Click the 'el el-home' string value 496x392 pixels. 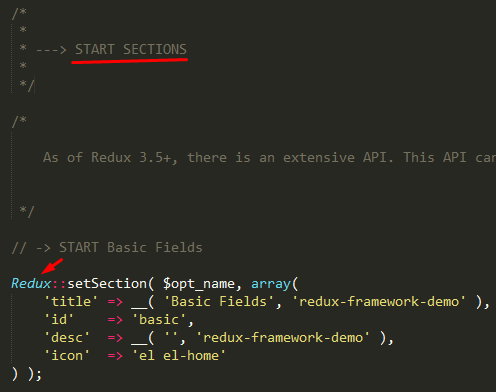(179, 356)
